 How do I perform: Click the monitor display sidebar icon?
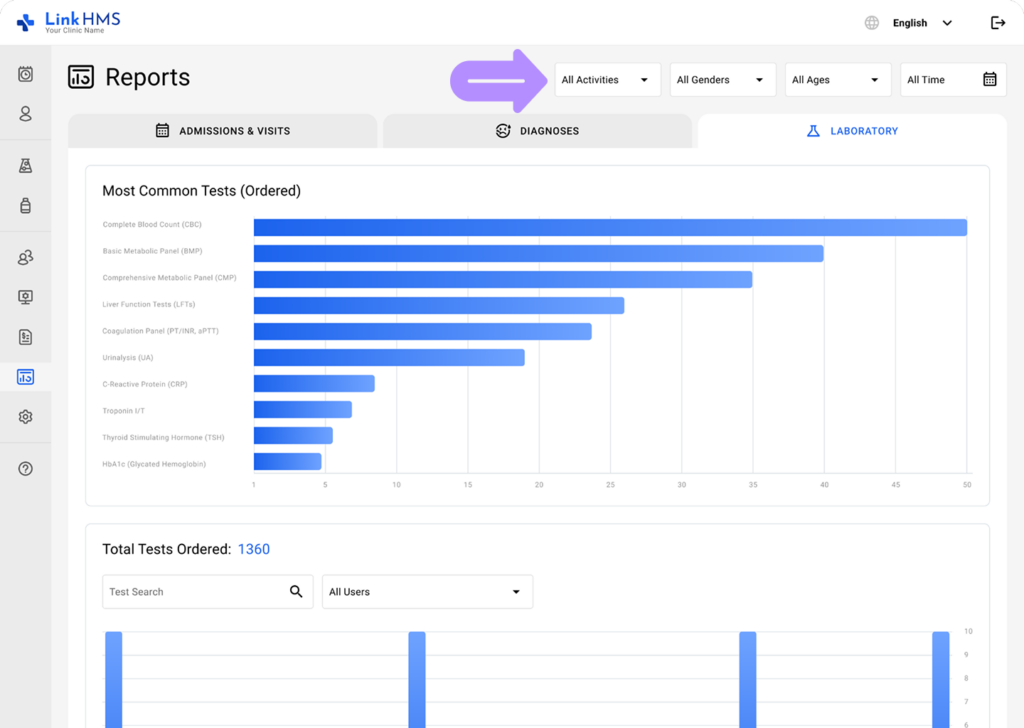coord(25,298)
